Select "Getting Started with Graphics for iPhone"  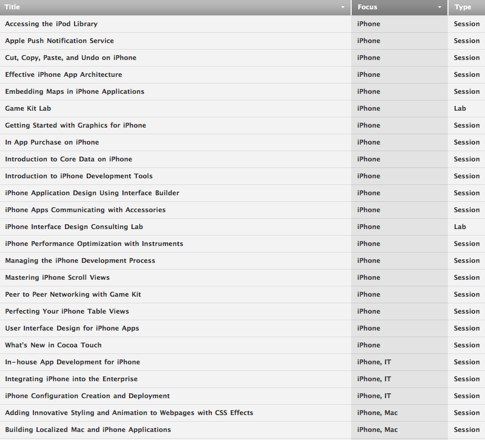coord(76,125)
